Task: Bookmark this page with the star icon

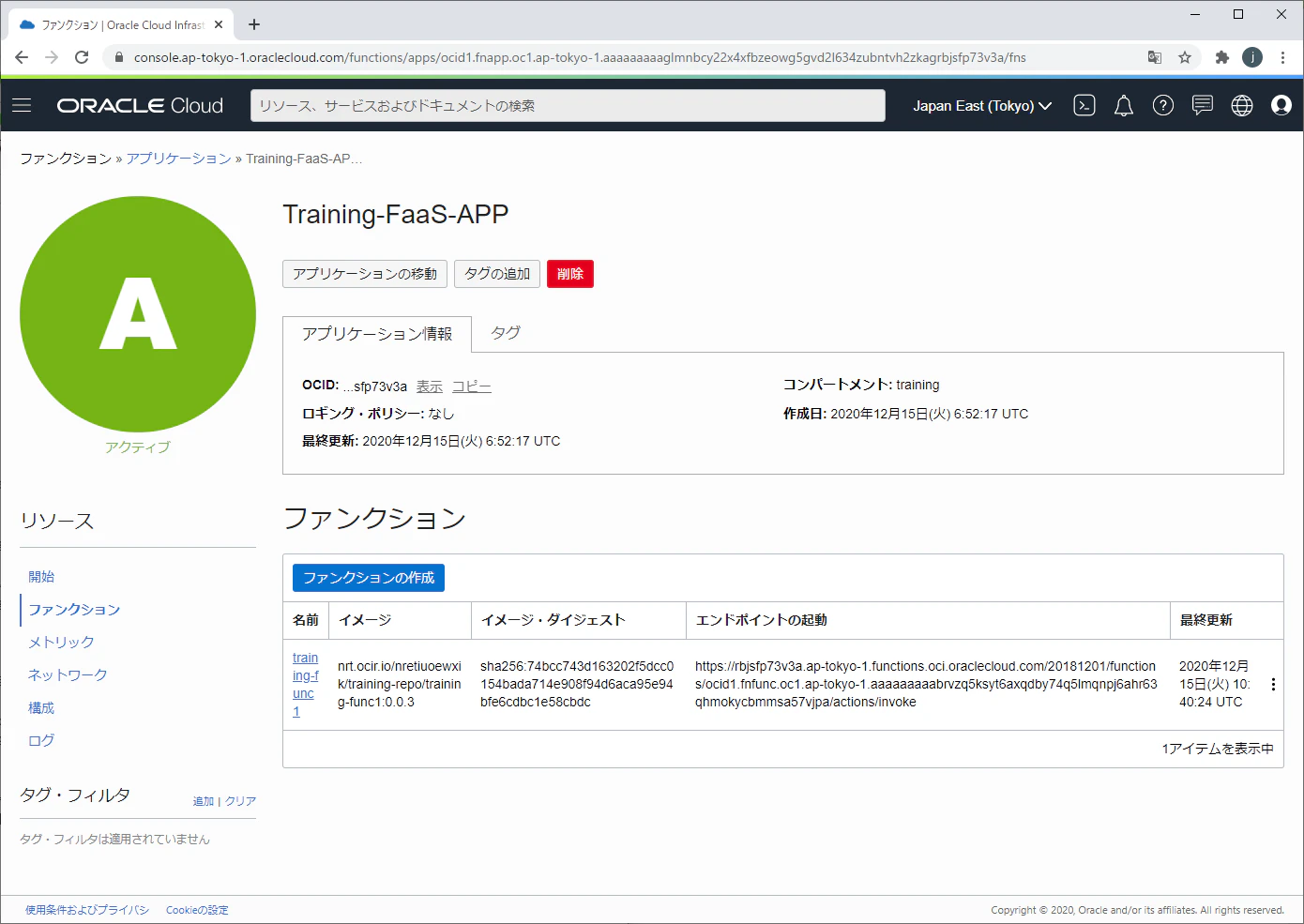Action: 1185,57
